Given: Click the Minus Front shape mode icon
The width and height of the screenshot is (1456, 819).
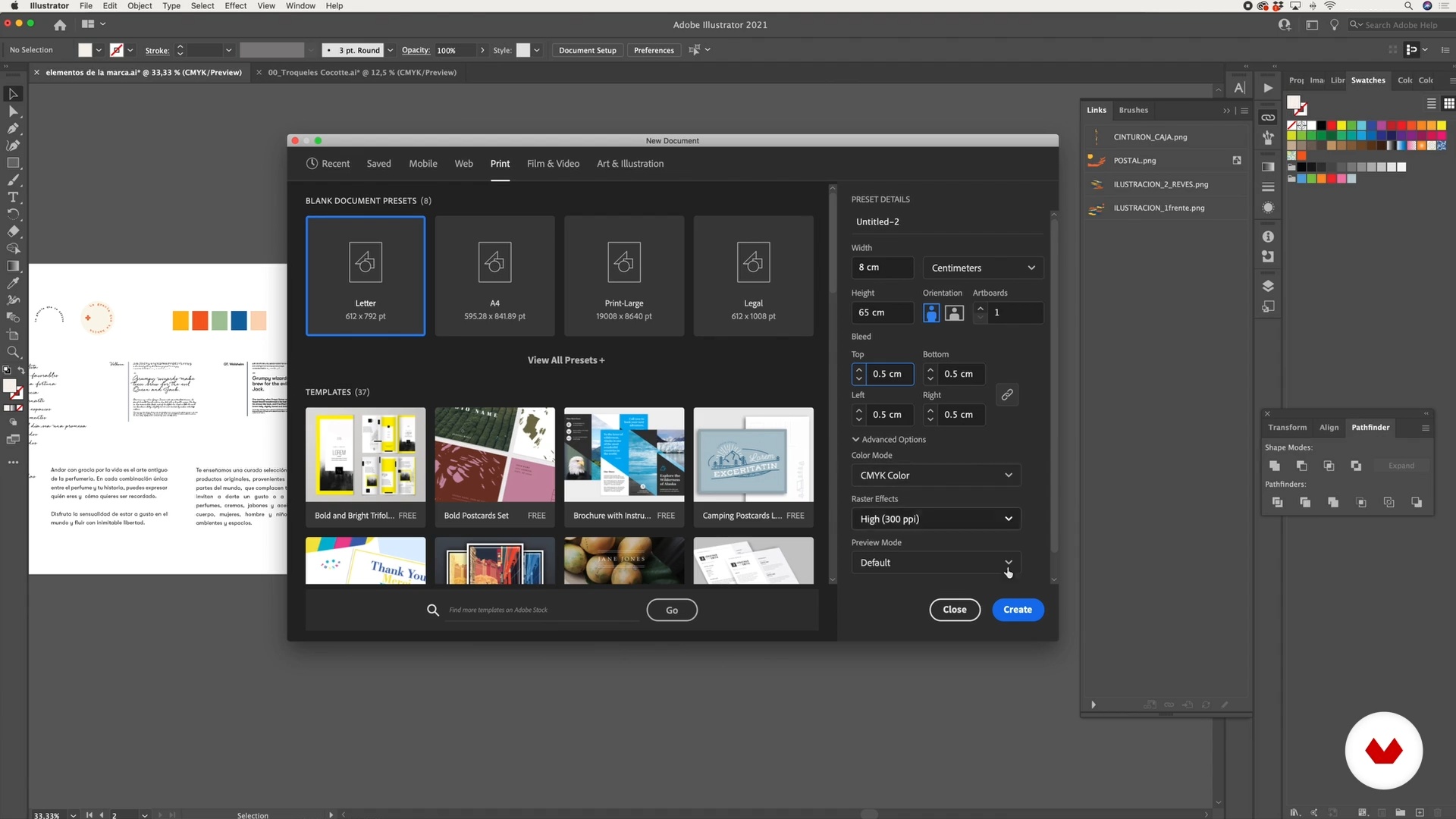Looking at the screenshot, I should point(1302,466).
